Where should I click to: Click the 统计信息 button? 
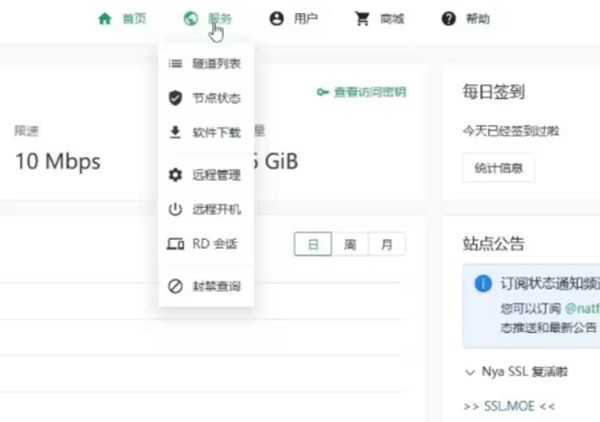498,169
